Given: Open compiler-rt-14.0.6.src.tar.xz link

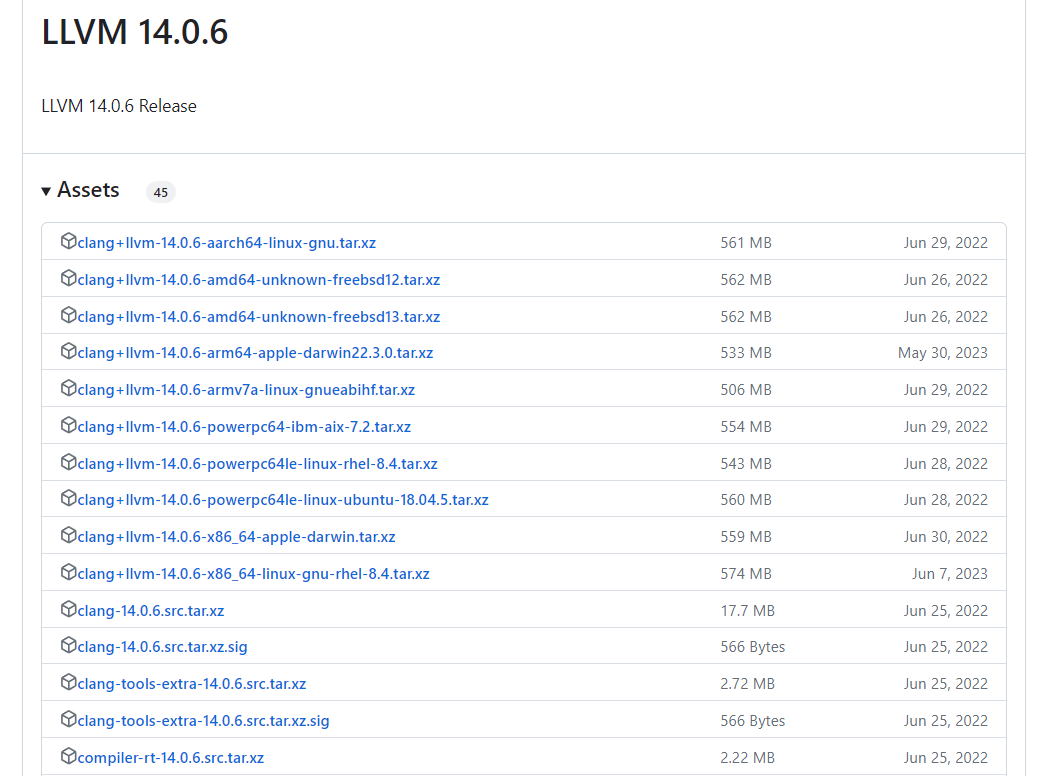Looking at the screenshot, I should click(x=170, y=758).
